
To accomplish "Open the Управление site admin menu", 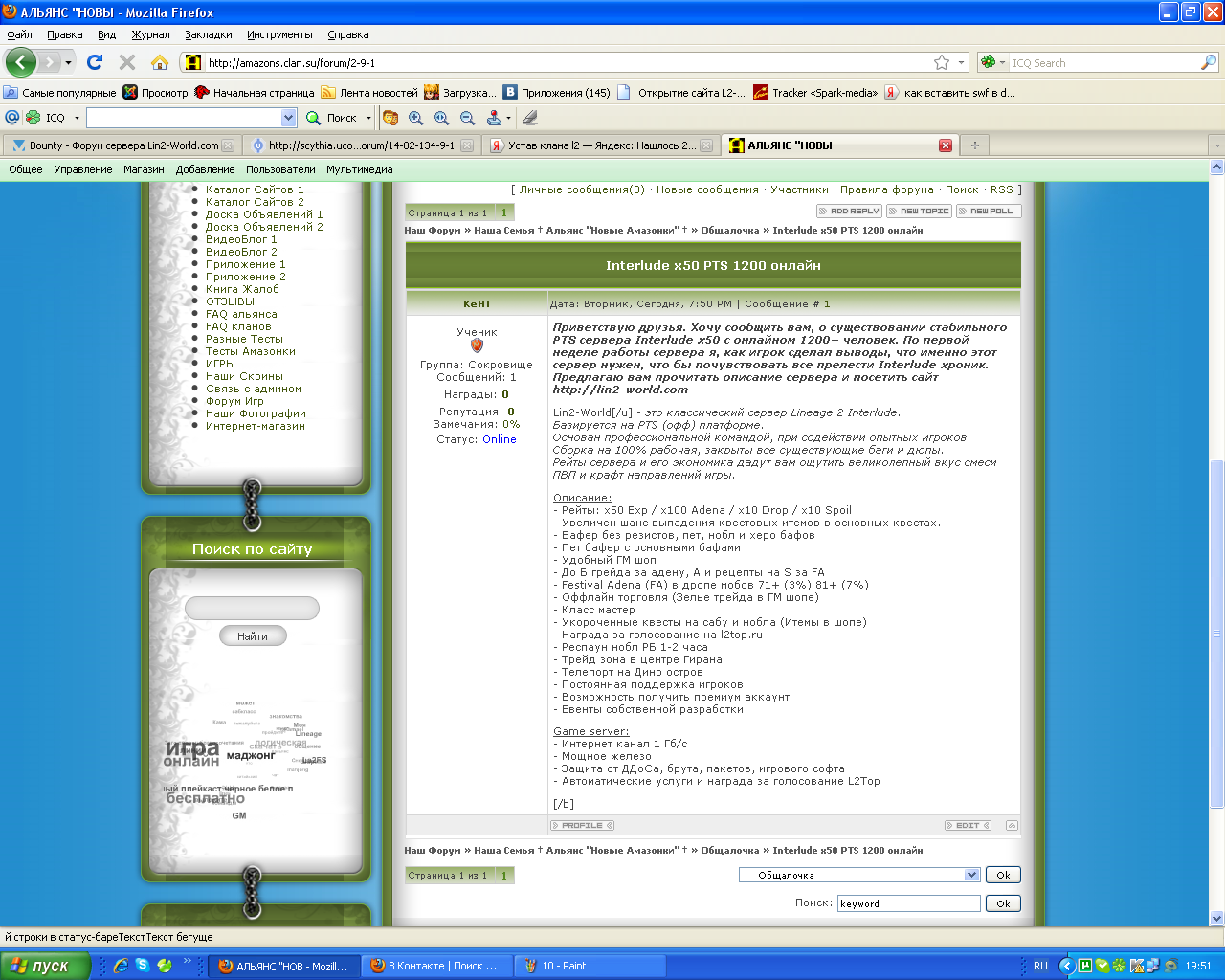I will (83, 169).
